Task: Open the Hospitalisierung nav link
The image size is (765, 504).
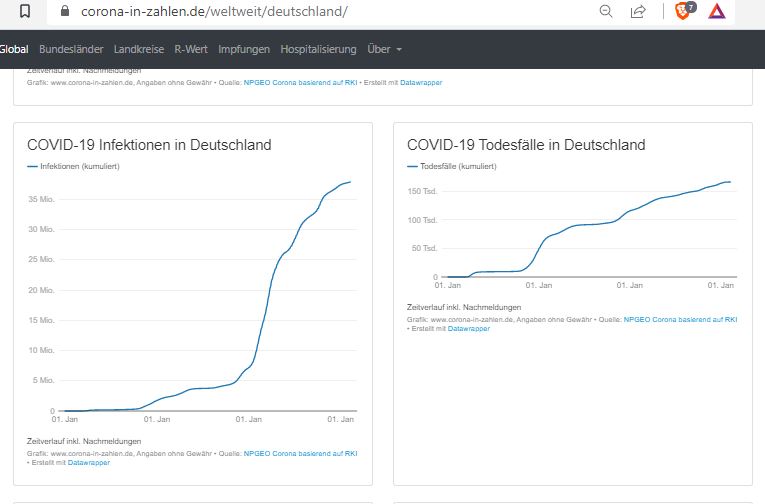Action: pos(318,49)
